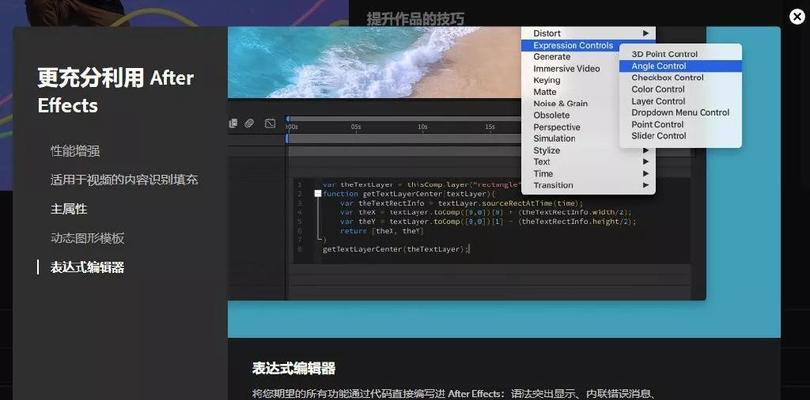Image resolution: width=810 pixels, height=400 pixels.
Task: Click the 05s timeline ruler mark
Action: pyautogui.click(x=356, y=127)
